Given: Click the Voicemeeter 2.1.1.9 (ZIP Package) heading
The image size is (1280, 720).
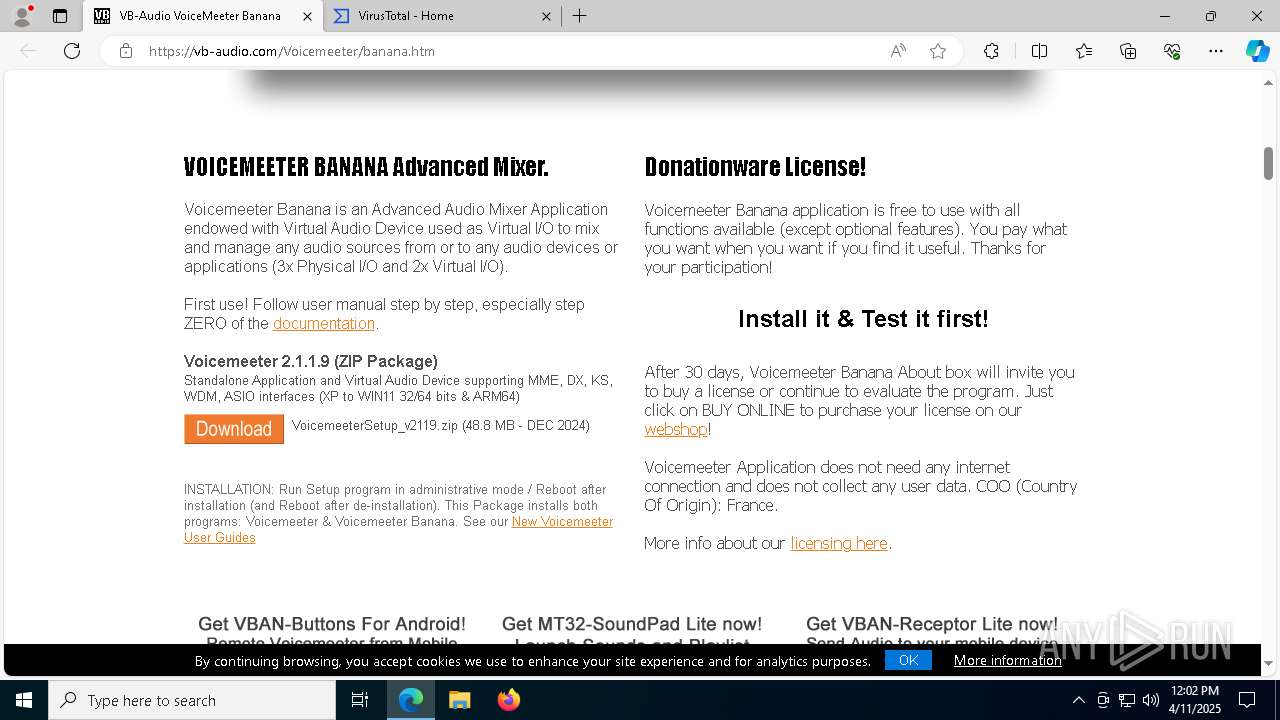Looking at the screenshot, I should point(311,361).
